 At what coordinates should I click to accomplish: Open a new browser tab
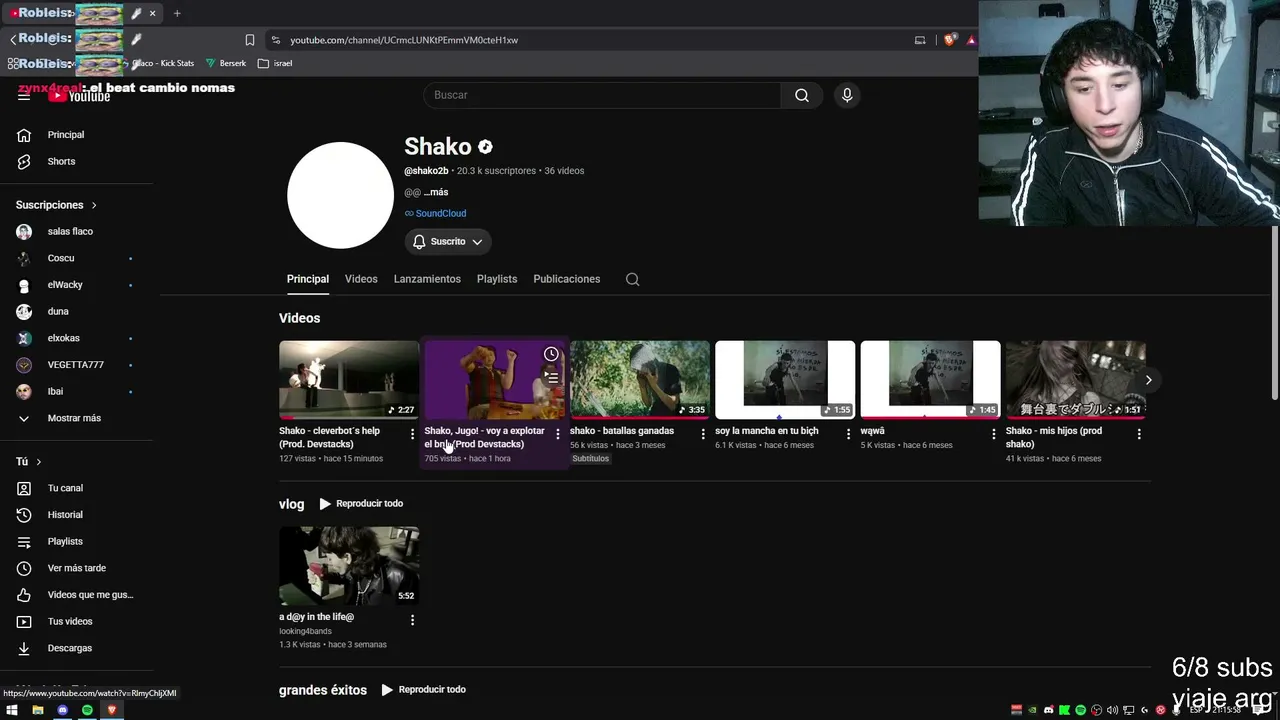(177, 13)
